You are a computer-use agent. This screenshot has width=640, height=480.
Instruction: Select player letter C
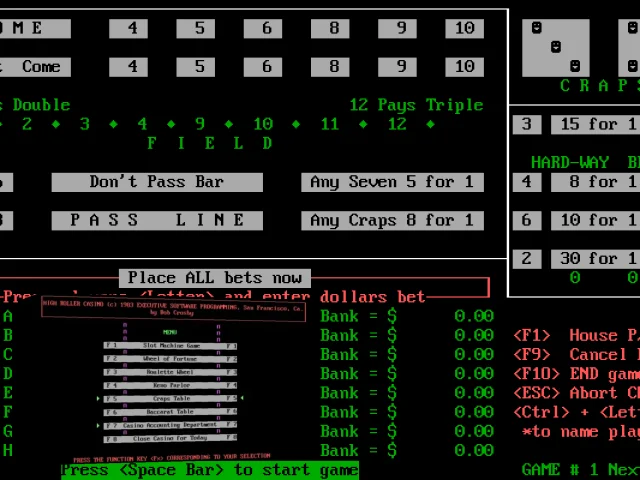8,354
